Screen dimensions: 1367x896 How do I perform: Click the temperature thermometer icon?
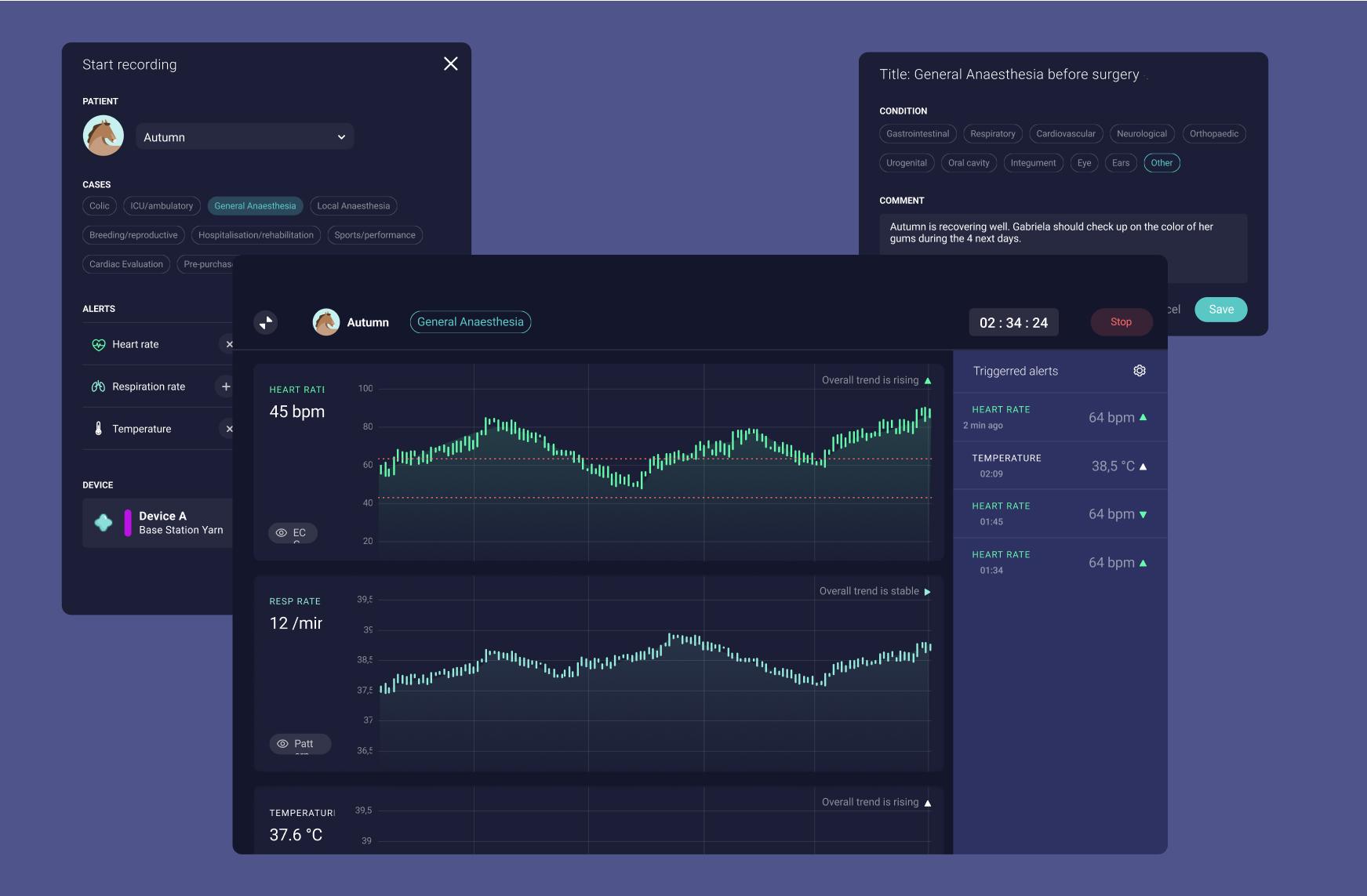[98, 429]
